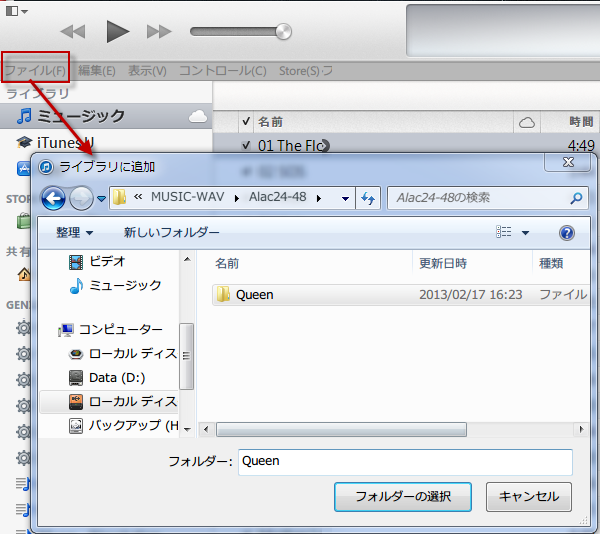This screenshot has height=534, width=600.
Task: Open the 整理 dropdown menu
Action: 74,233
